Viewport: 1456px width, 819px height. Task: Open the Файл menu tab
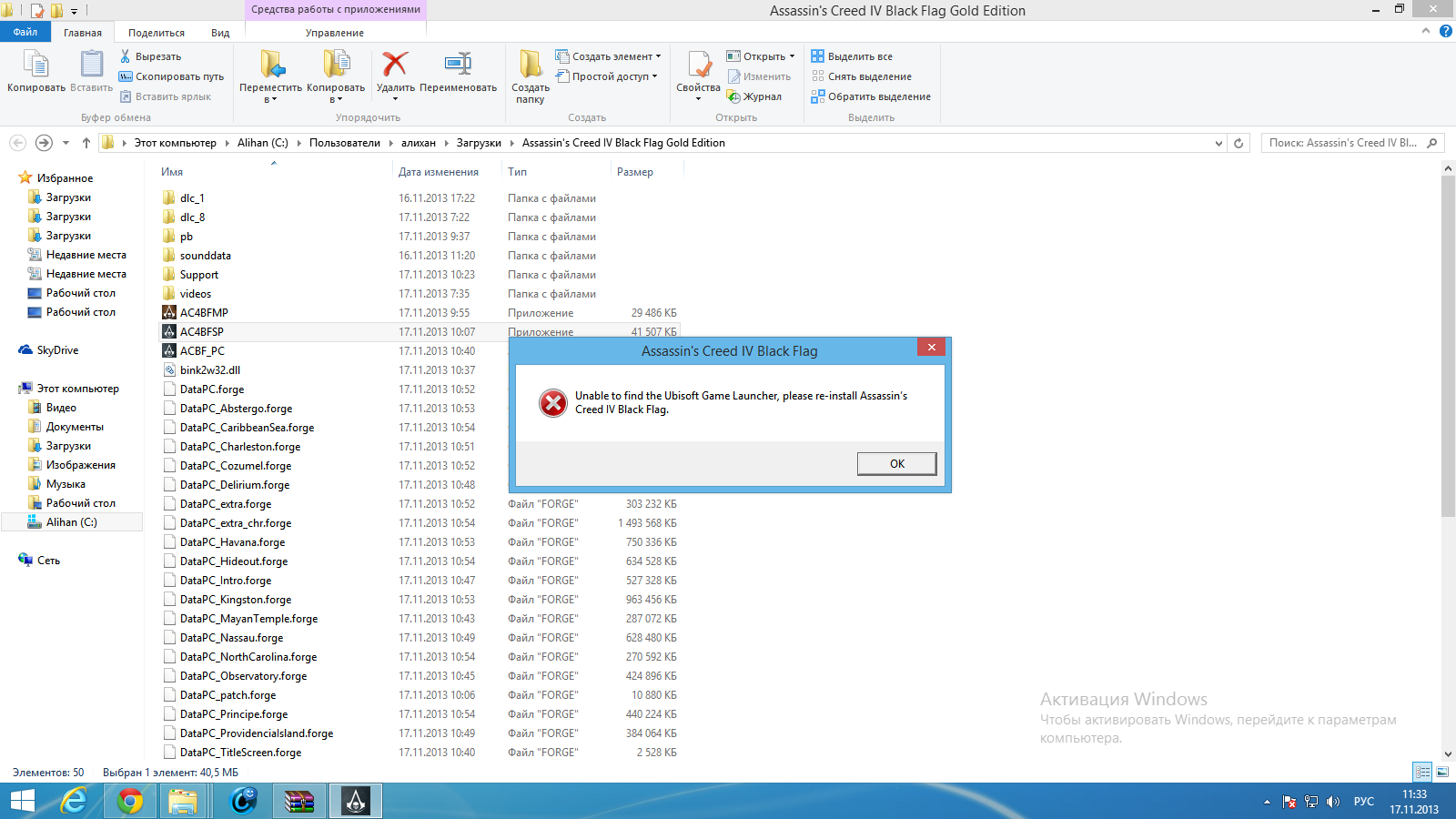point(25,32)
